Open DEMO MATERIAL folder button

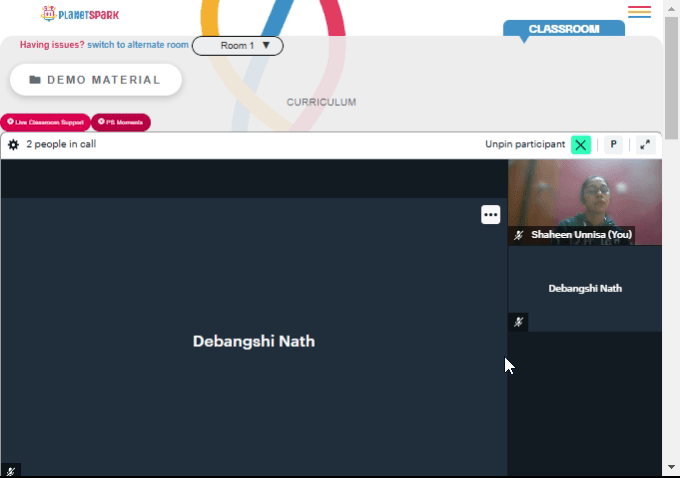point(96,80)
